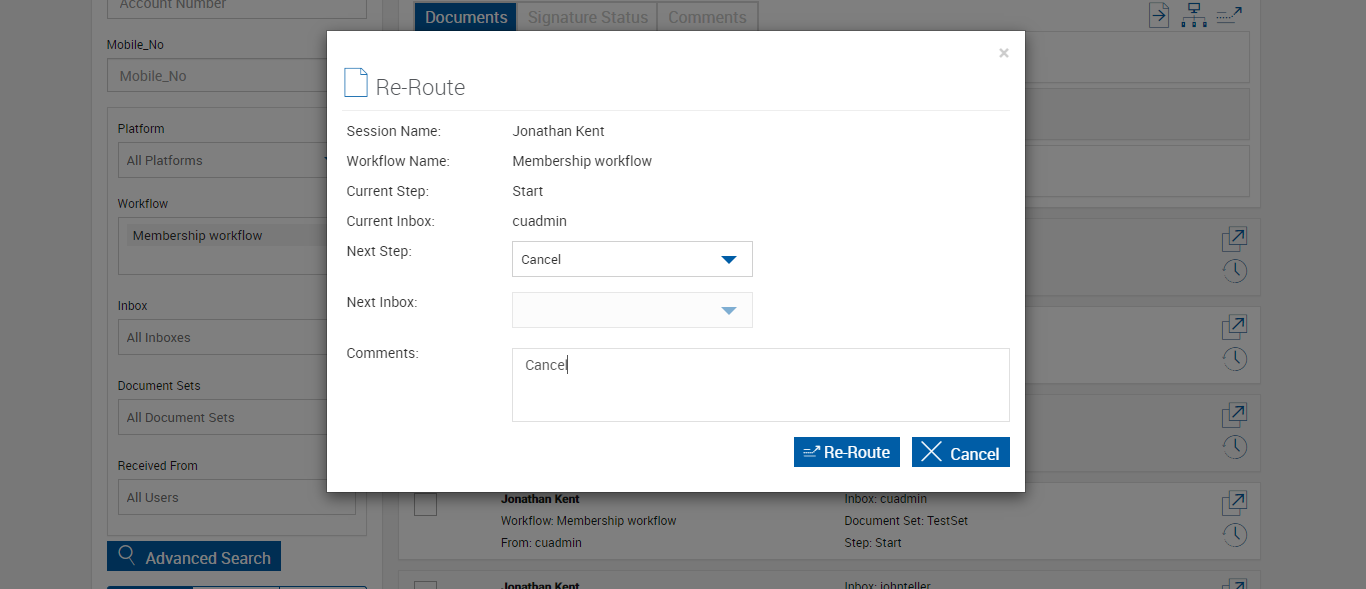Viewport: 1366px width, 589px height.
Task: View history for the cuadmin Start-step session
Action: (x=1235, y=535)
